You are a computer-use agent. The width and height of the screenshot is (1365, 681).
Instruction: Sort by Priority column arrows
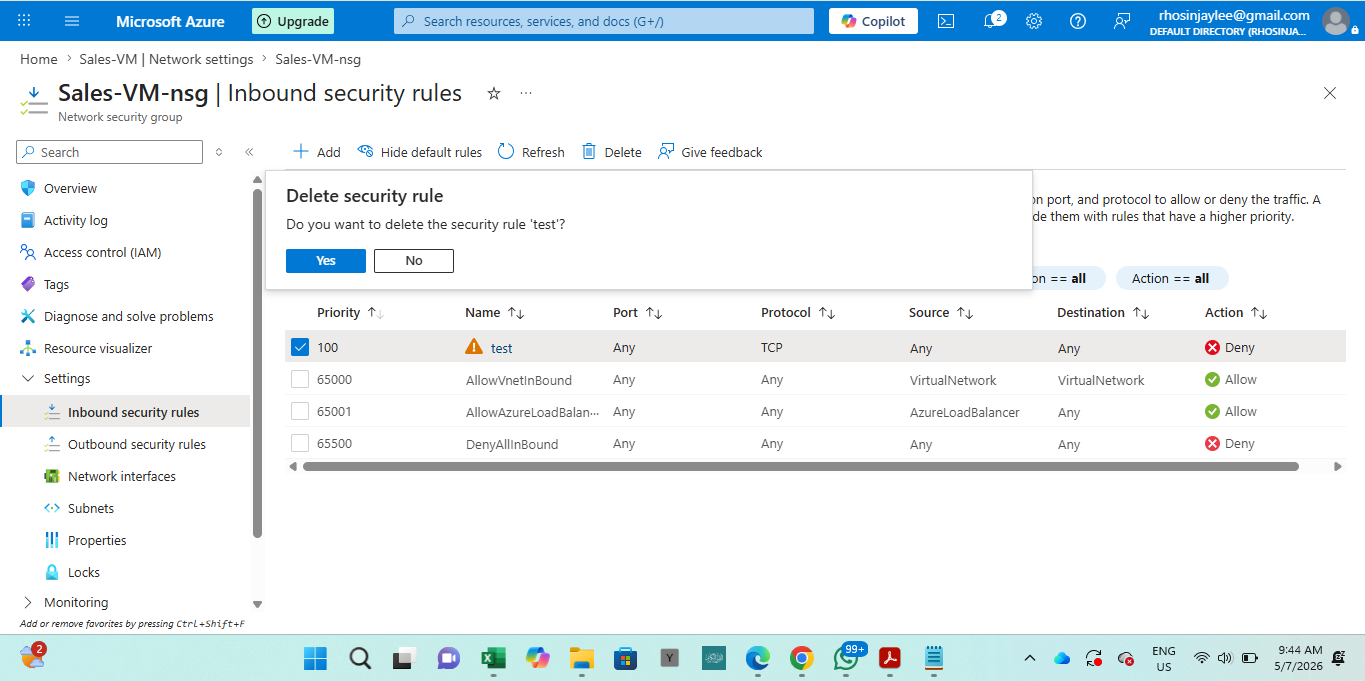(x=376, y=313)
